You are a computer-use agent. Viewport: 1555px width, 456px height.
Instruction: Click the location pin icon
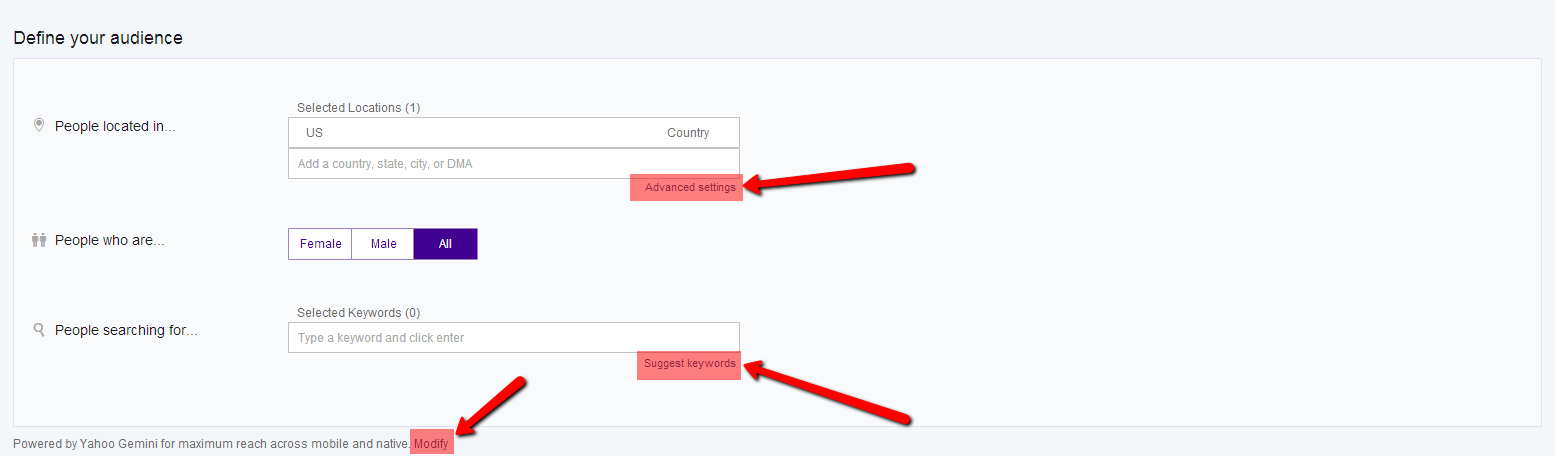[39, 125]
